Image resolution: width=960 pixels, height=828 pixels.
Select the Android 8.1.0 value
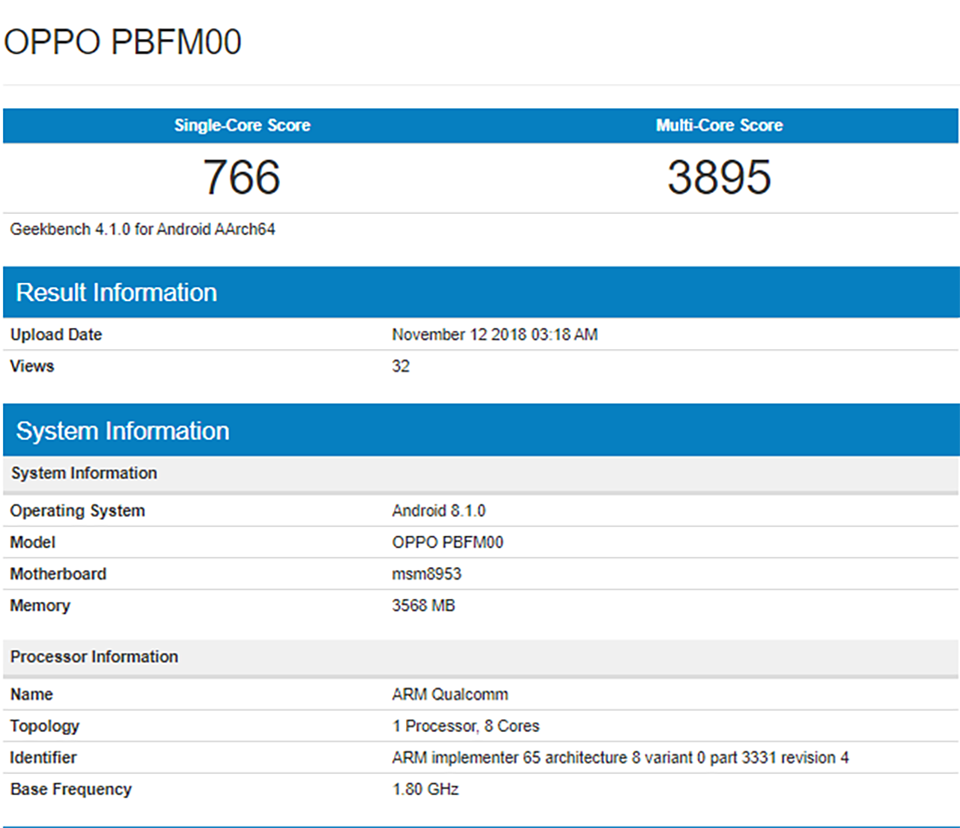(x=439, y=511)
